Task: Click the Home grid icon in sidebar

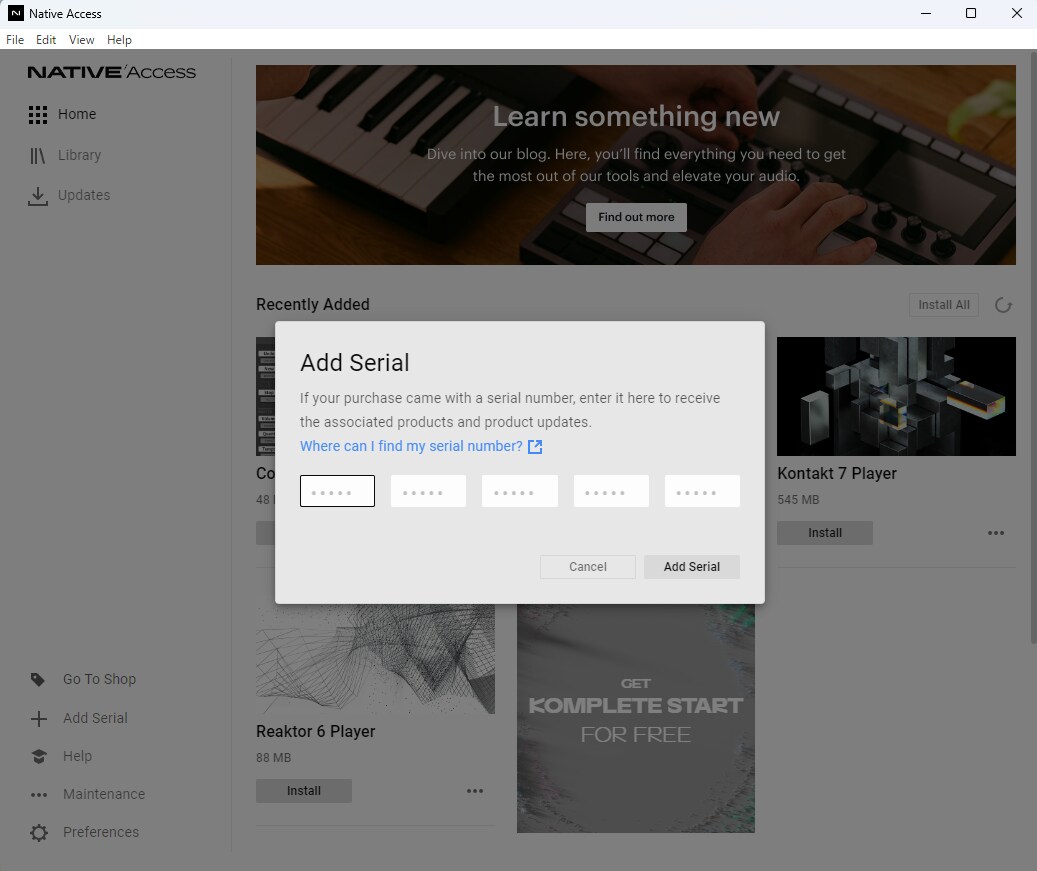Action: [x=38, y=115]
